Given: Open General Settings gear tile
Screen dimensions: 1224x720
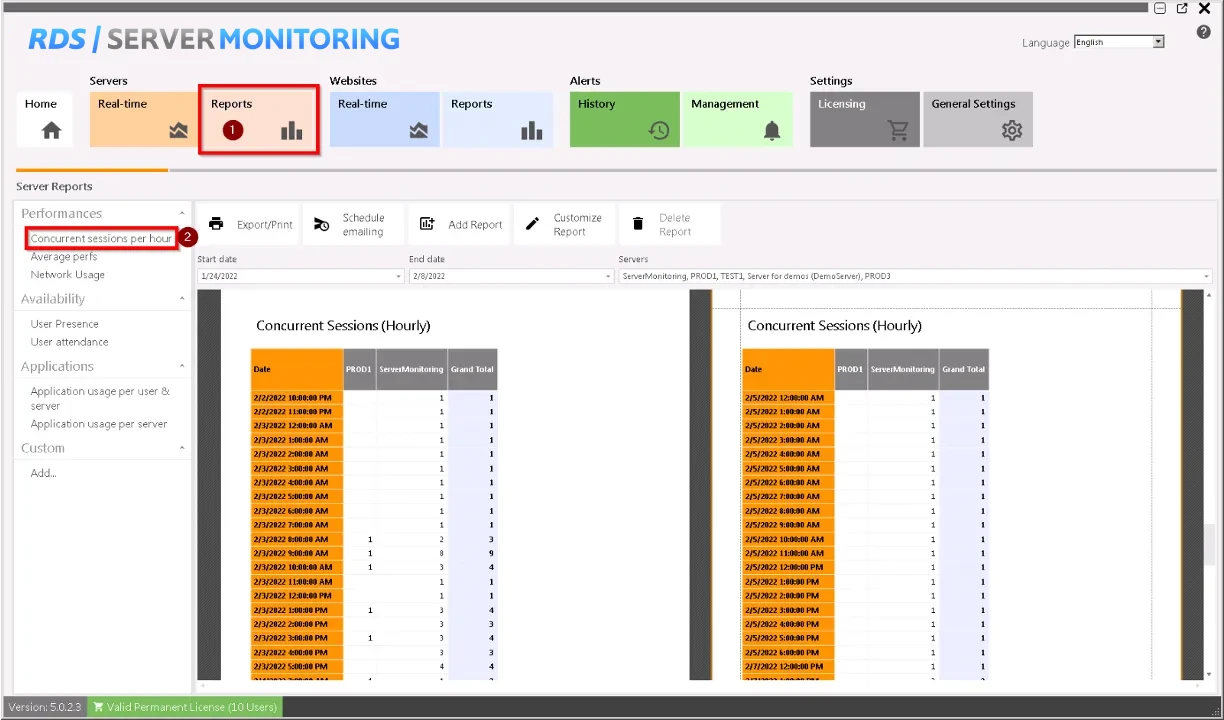Looking at the screenshot, I should 977,119.
